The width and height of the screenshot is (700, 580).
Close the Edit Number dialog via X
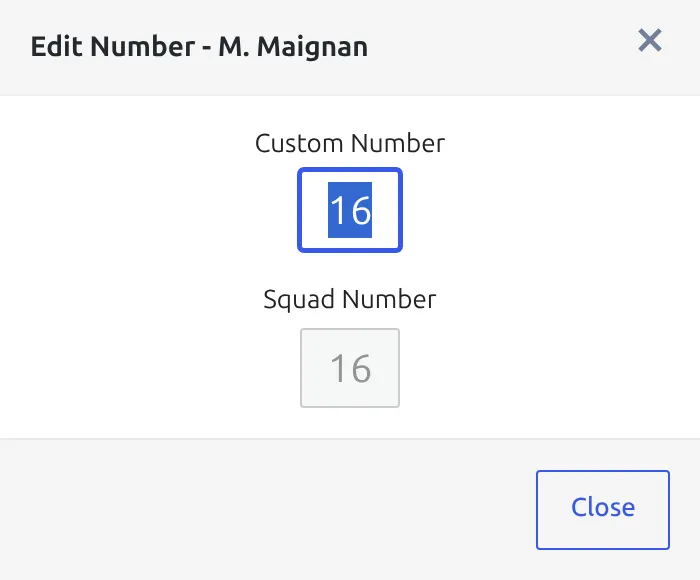(650, 41)
